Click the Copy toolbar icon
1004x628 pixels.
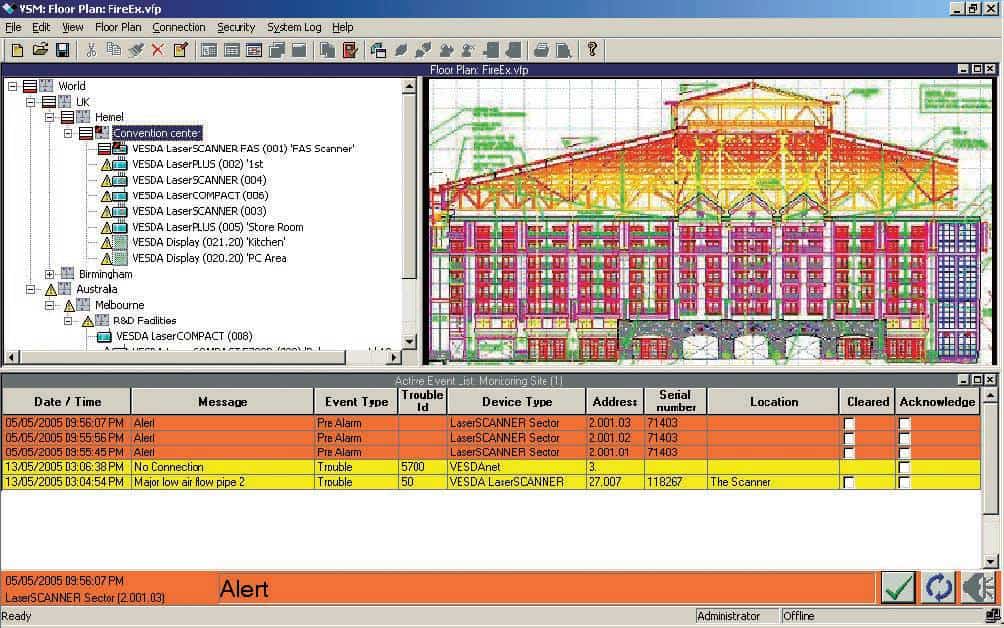[113, 50]
